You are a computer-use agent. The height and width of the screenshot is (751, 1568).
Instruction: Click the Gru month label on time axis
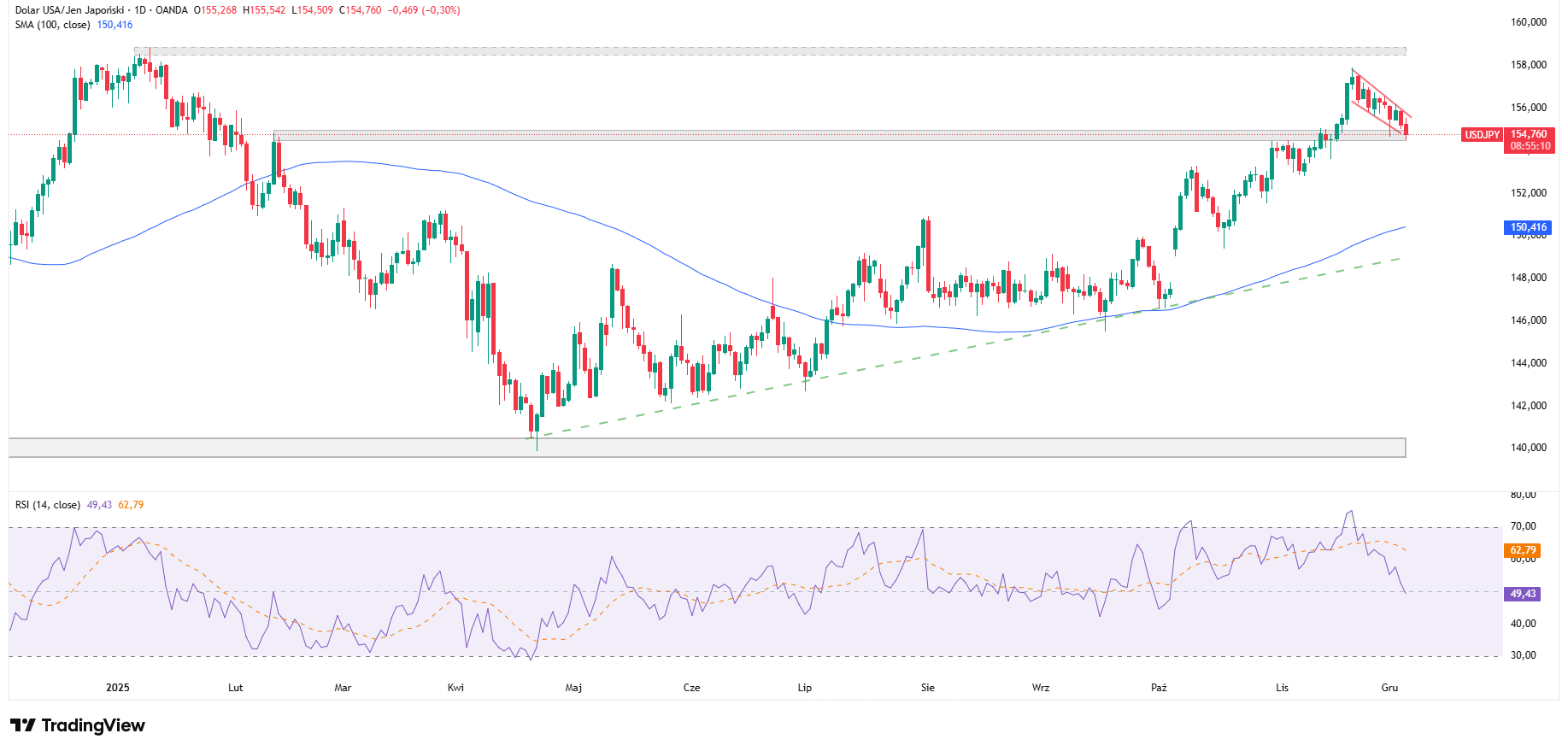click(x=1389, y=688)
